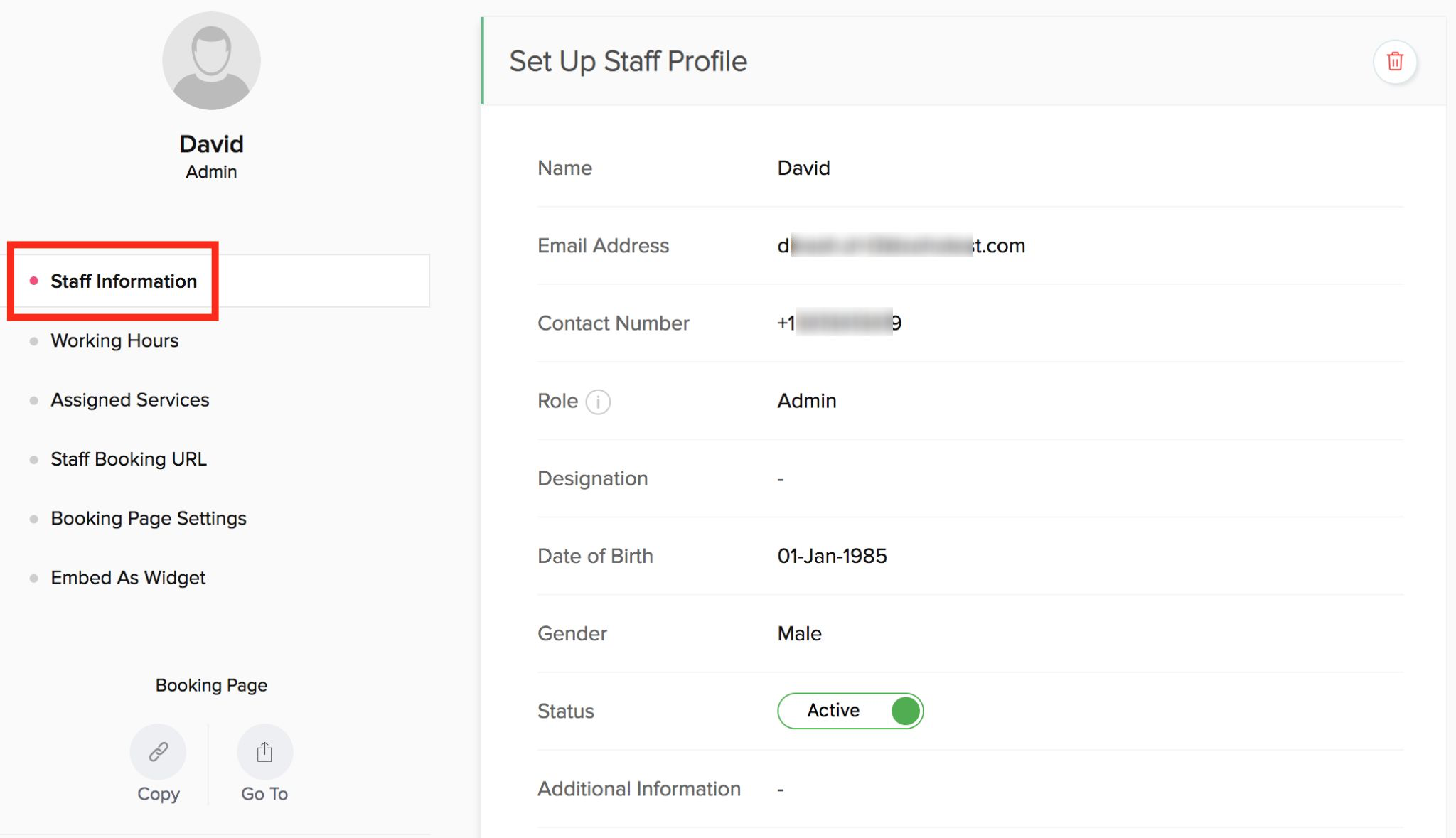
Task: Select Embed As Widget option
Action: click(x=128, y=578)
